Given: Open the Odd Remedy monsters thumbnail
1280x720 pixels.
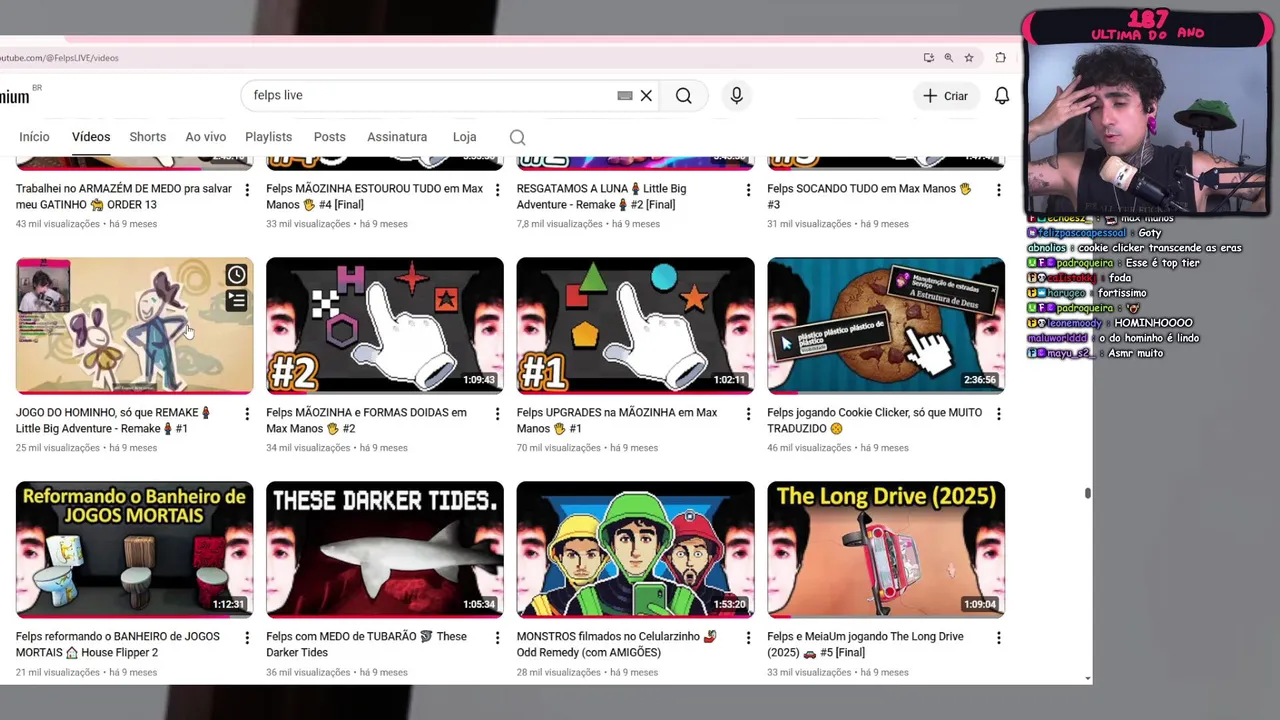Looking at the screenshot, I should pos(635,549).
